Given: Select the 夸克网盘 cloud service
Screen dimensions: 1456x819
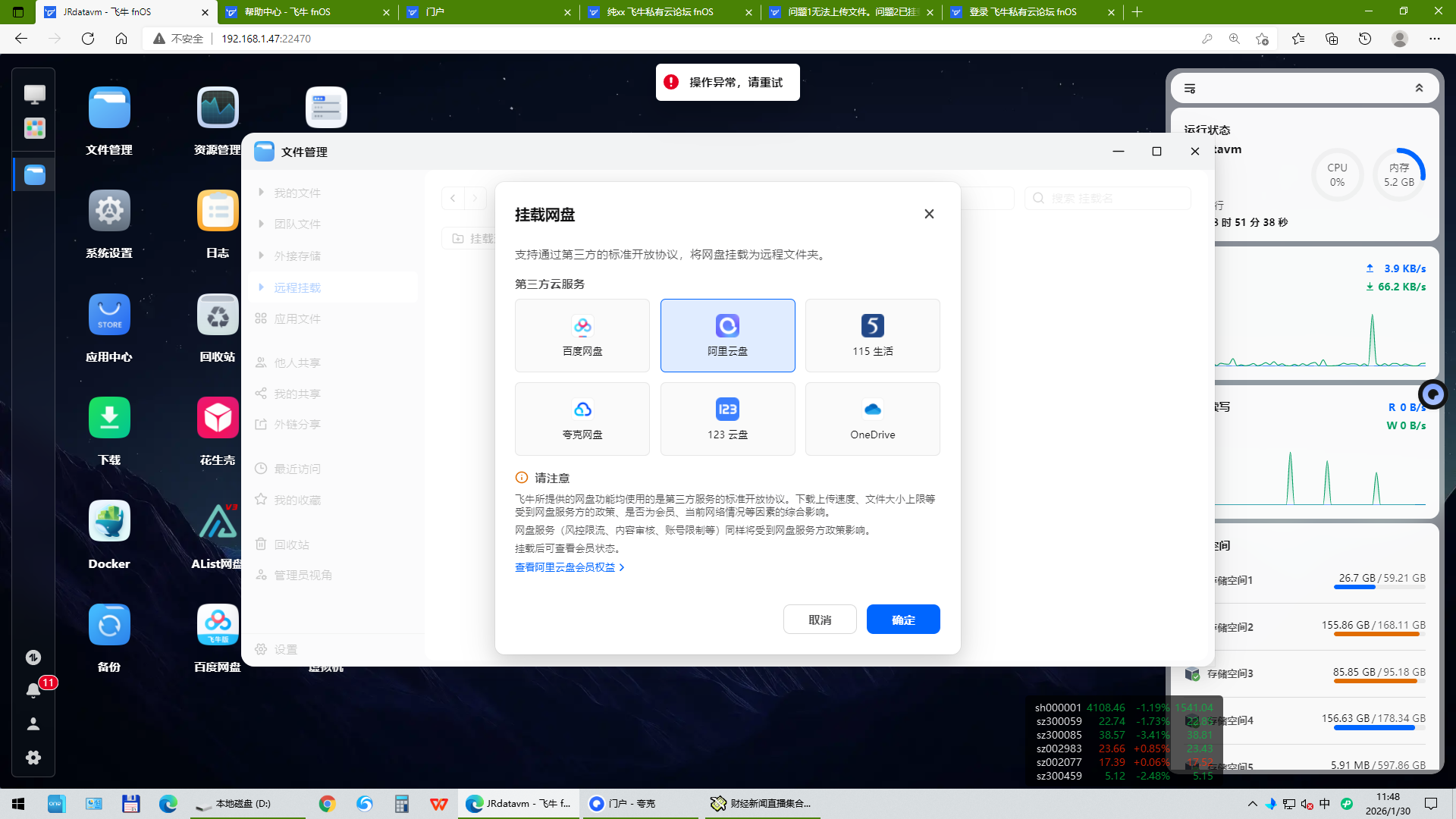Looking at the screenshot, I should [582, 419].
